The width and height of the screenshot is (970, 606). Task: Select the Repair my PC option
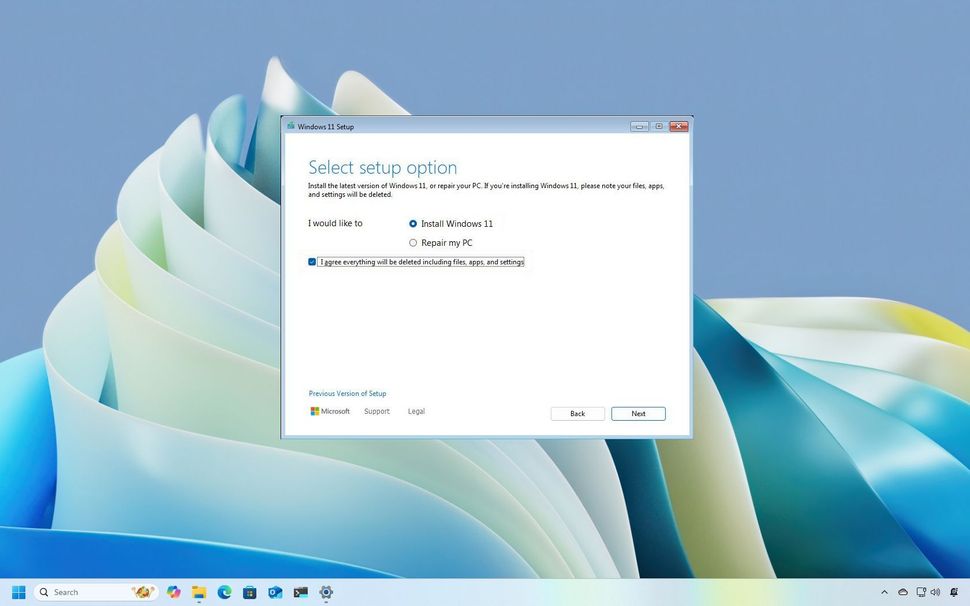point(413,242)
